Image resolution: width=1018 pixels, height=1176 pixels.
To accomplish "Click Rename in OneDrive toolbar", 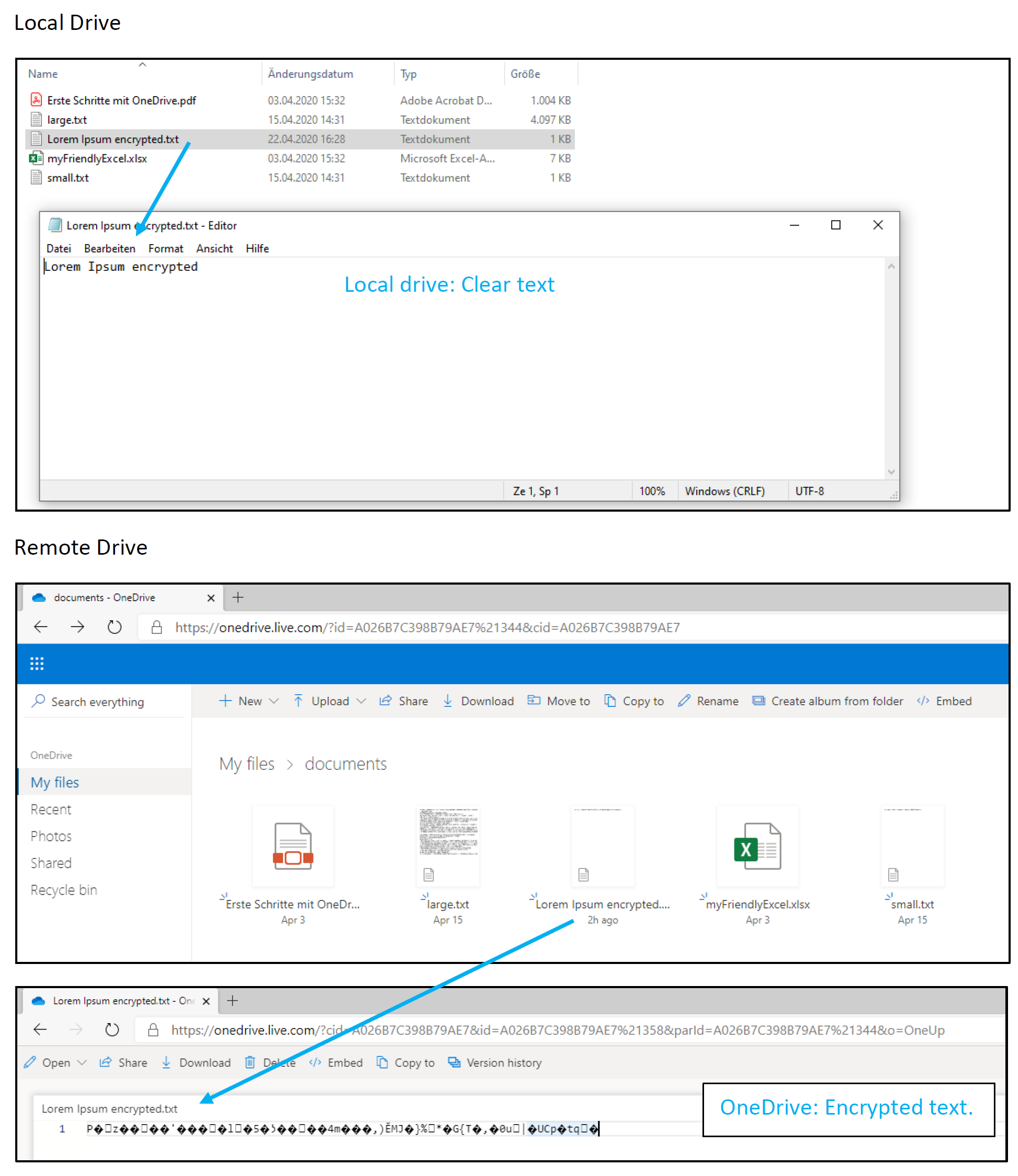I will pyautogui.click(x=708, y=701).
